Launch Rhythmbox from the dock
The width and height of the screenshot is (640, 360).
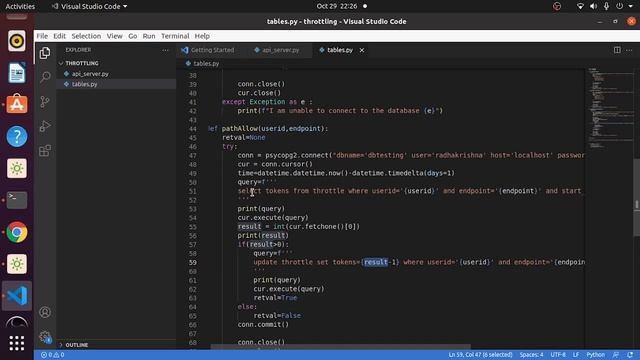(17, 41)
